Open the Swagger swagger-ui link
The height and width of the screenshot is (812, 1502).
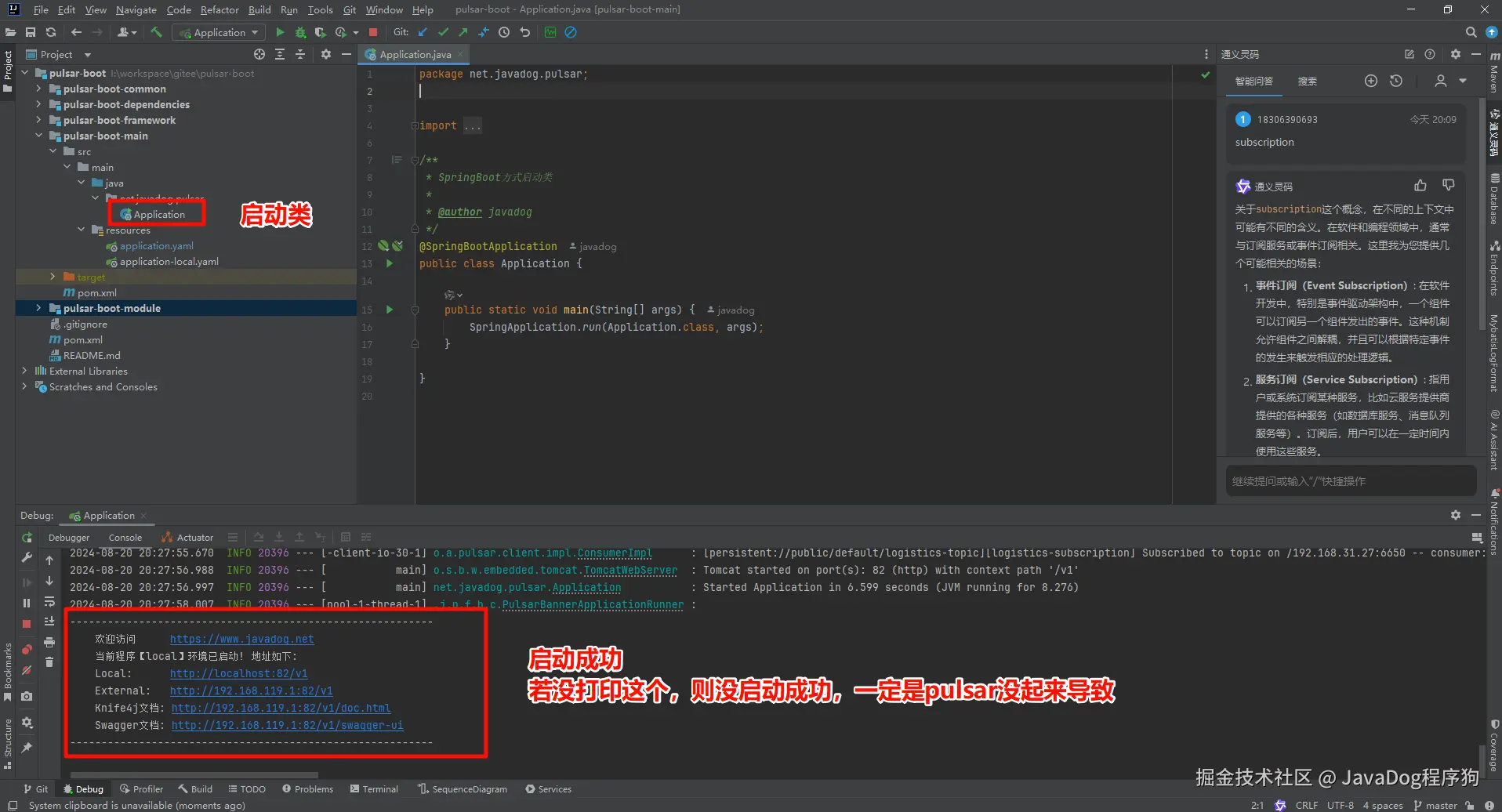287,725
